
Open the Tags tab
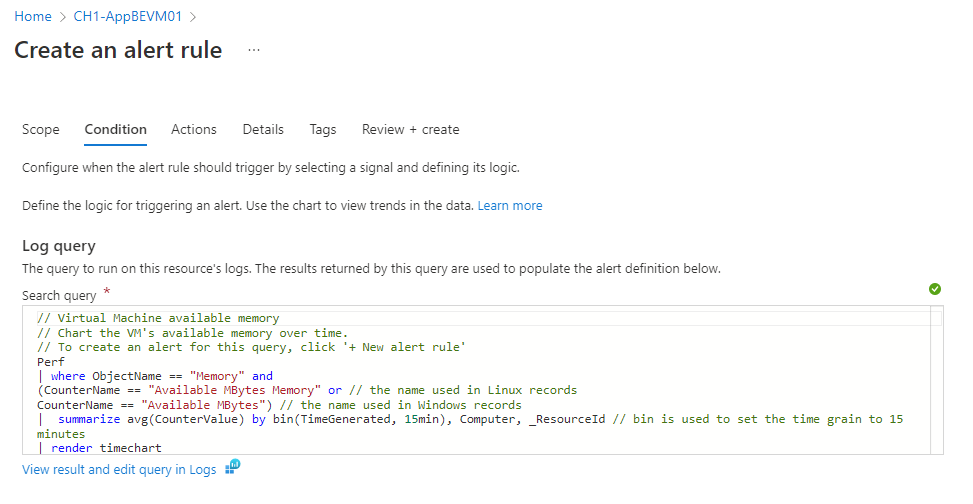click(323, 129)
